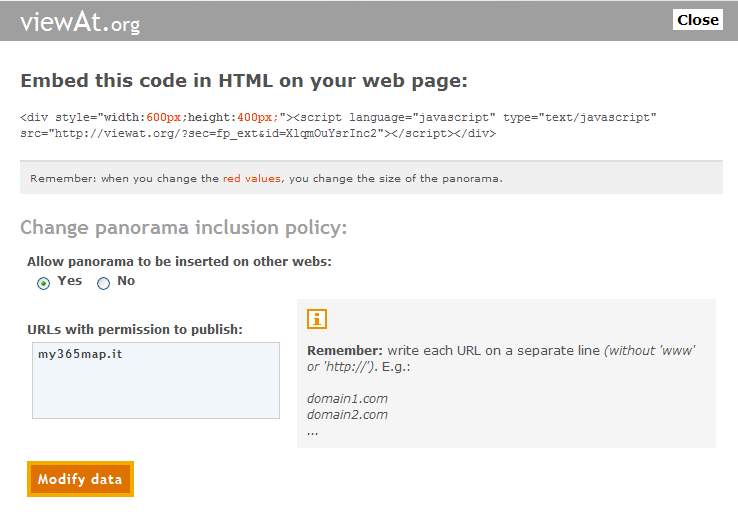Click the Modify data button

80,479
